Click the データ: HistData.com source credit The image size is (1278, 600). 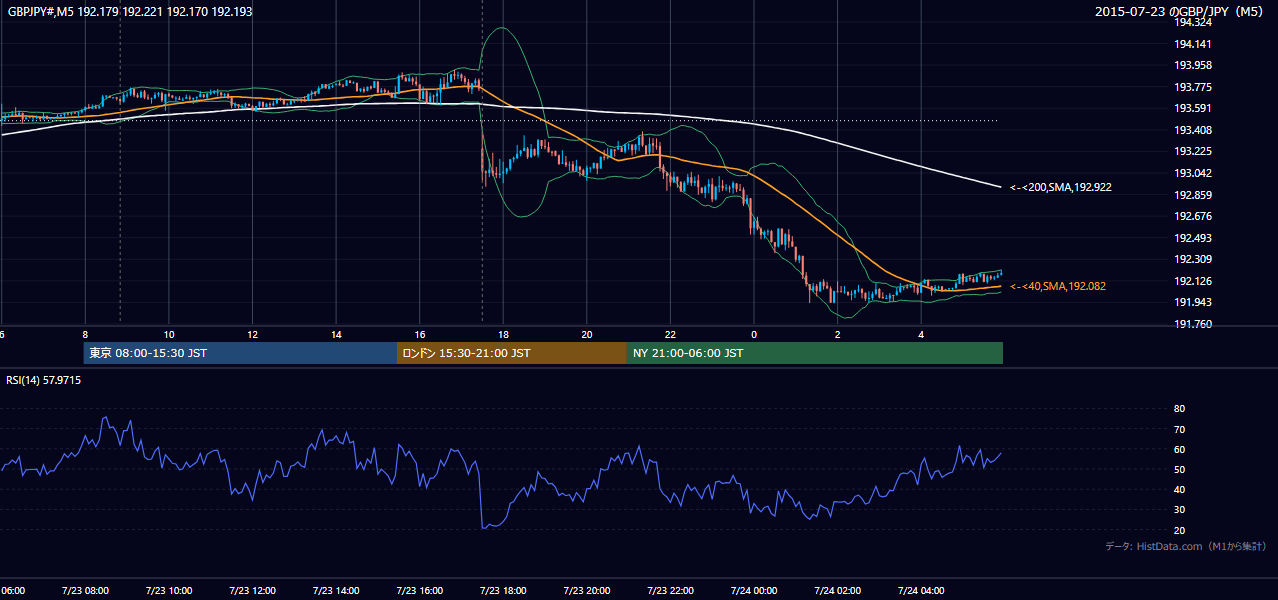1186,546
